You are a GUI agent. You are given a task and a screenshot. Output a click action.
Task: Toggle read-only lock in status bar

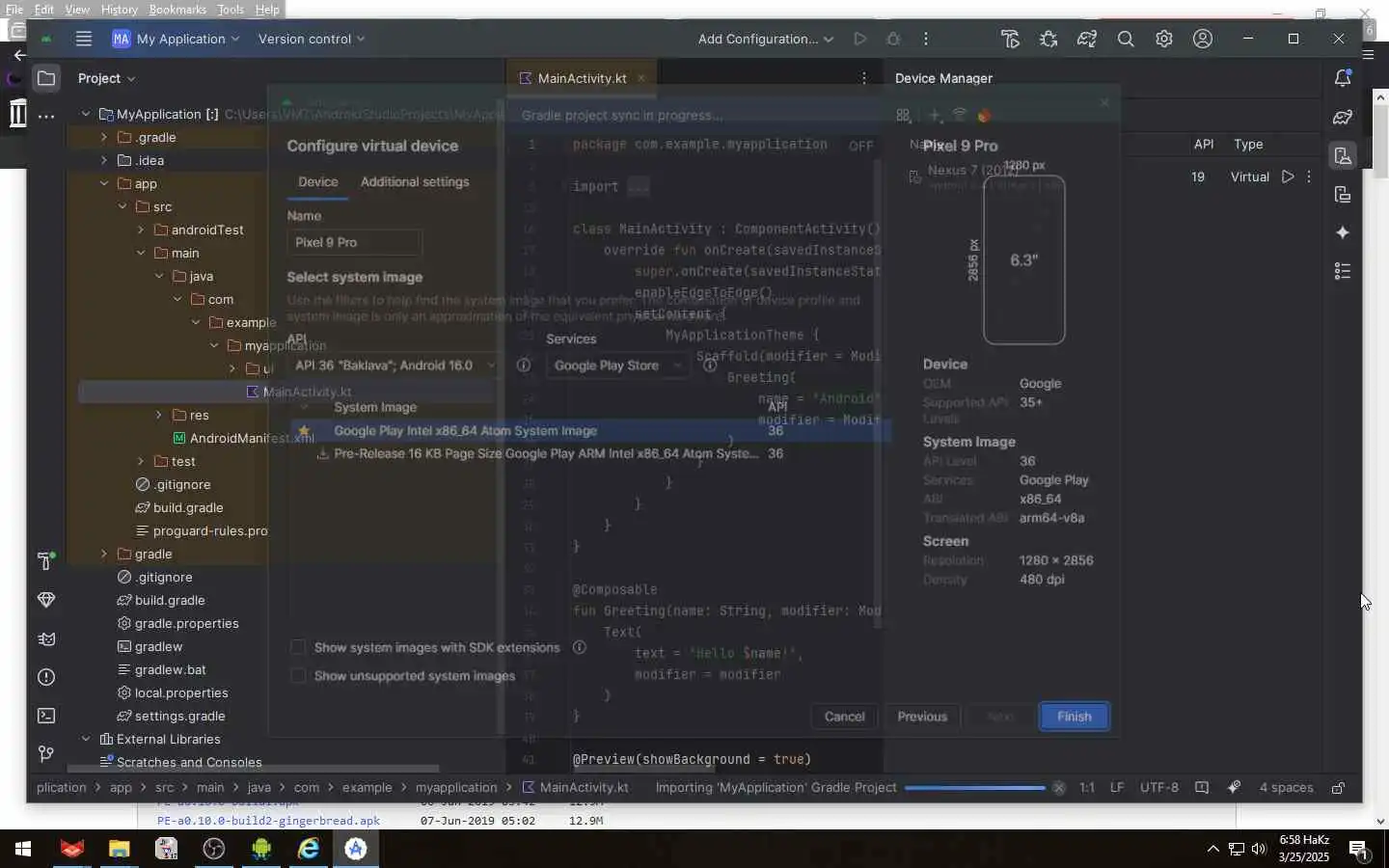[x=1338, y=787]
